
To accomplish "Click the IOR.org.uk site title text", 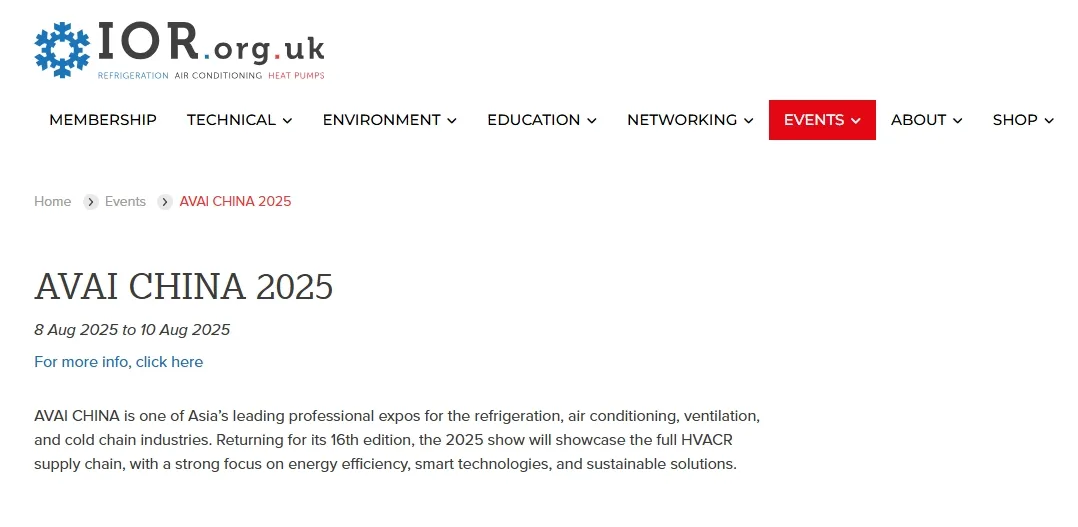I will [210, 42].
